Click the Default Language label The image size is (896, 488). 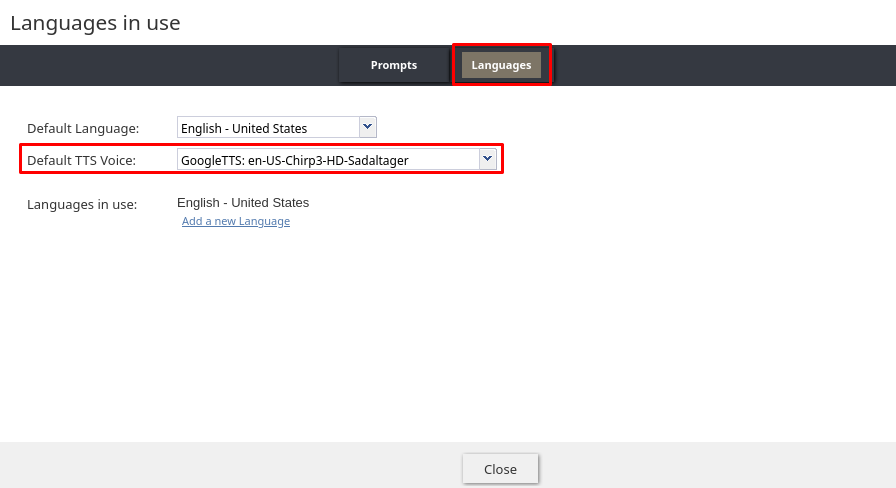pos(83,128)
